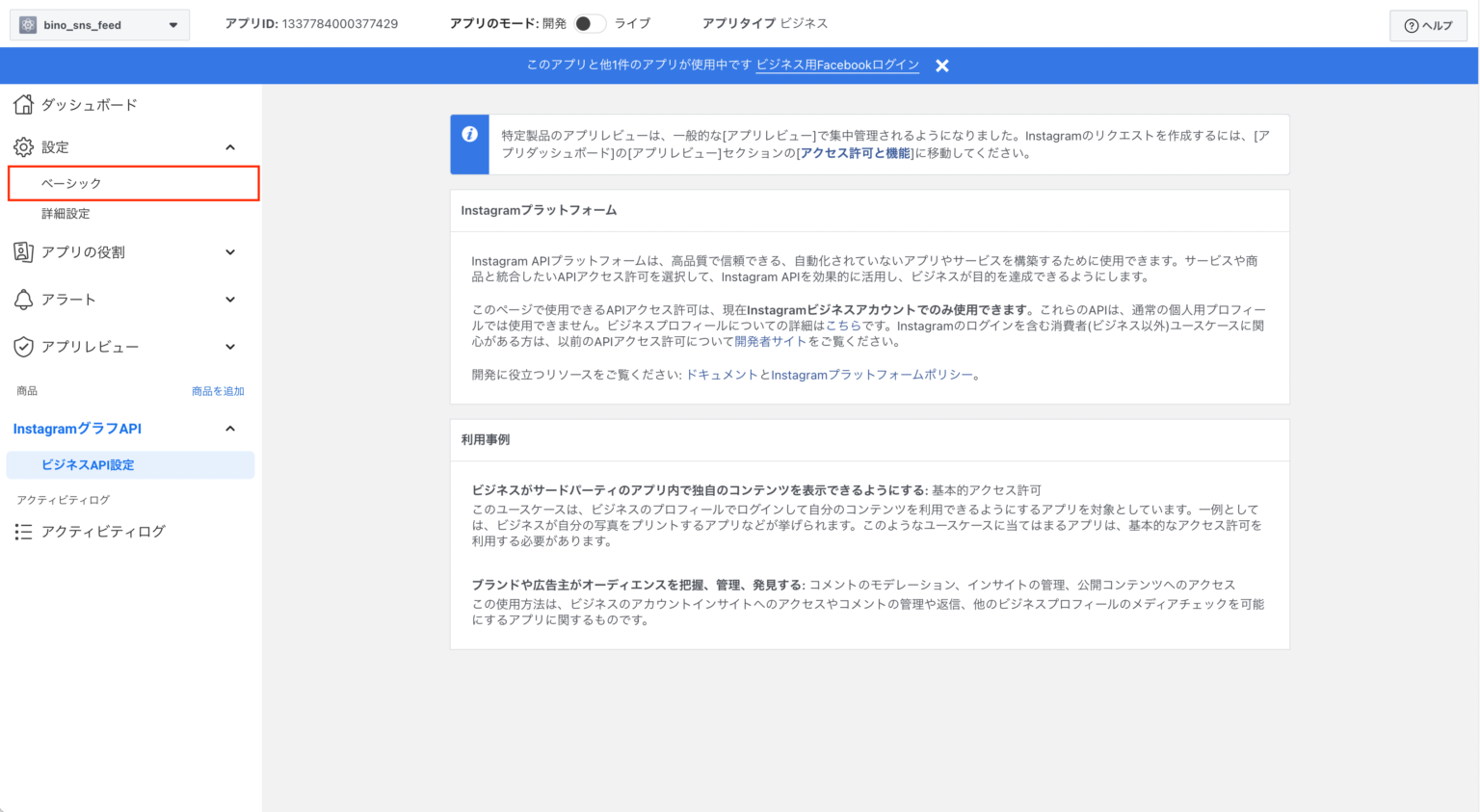Select the アプリの役割 icon
This screenshot has height=812, width=1480.
click(x=22, y=250)
